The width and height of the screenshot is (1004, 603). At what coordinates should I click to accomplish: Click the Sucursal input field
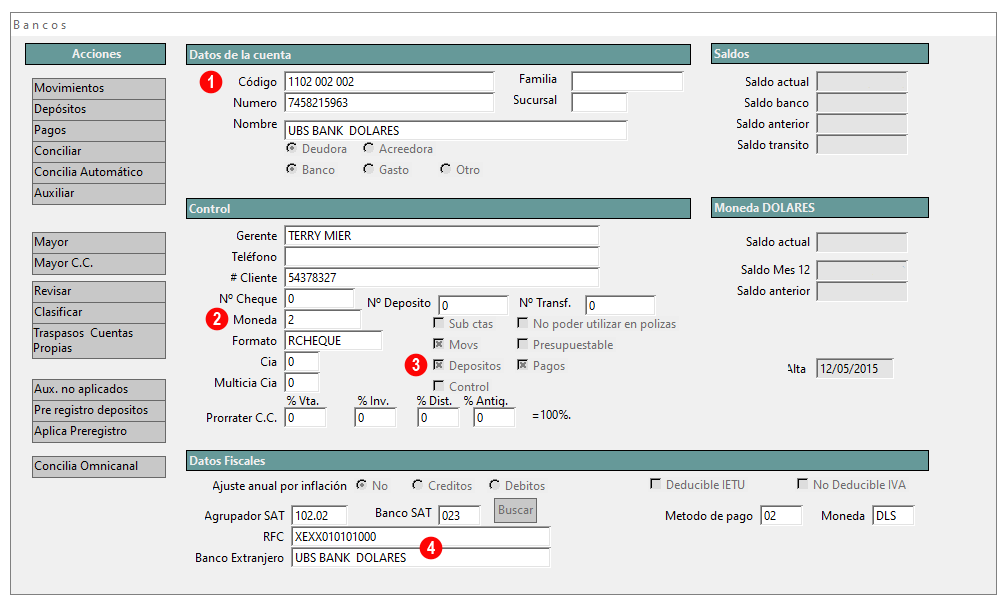click(x=599, y=102)
